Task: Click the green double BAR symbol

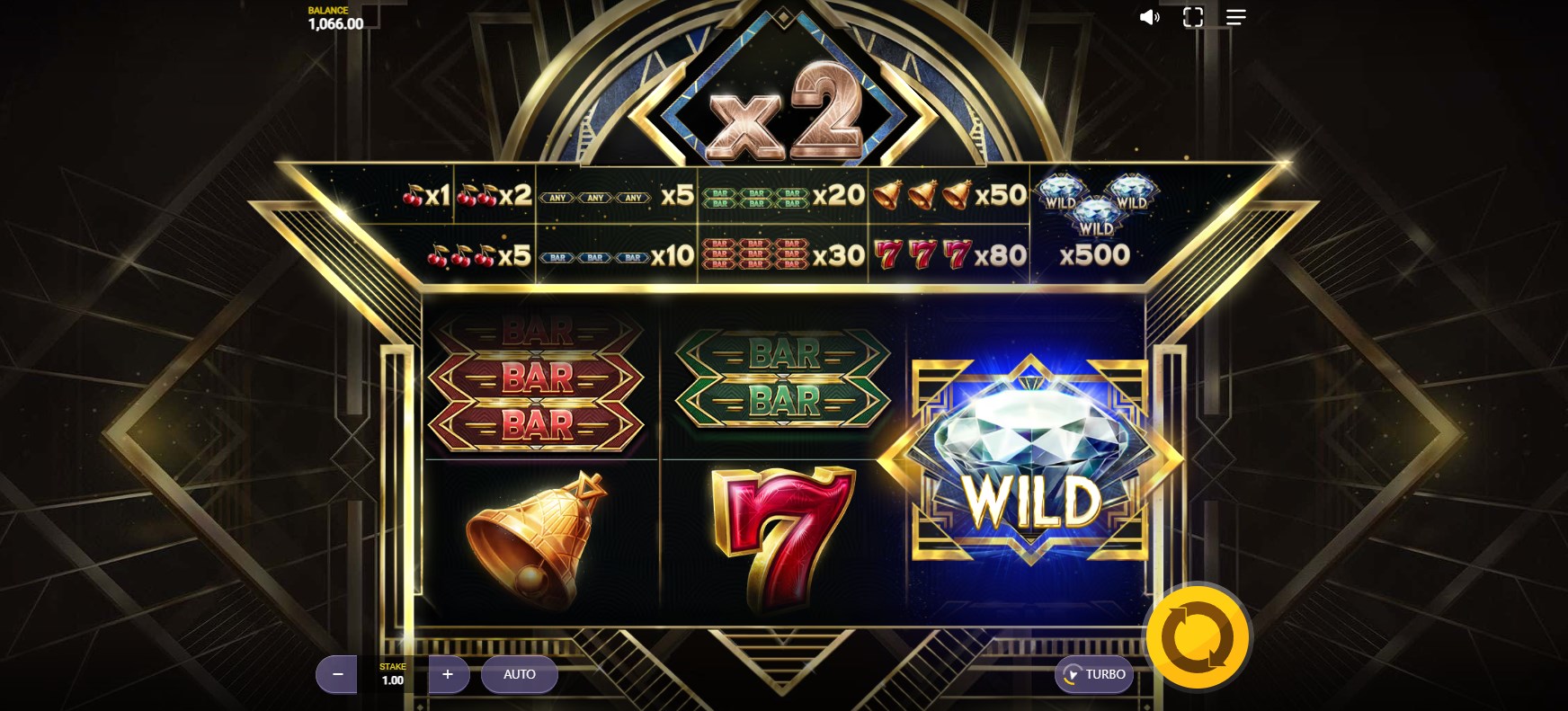Action: click(782, 378)
